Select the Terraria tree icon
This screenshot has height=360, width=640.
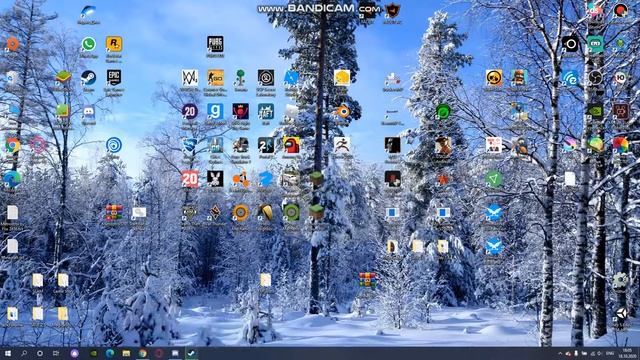pyautogui.click(x=240, y=78)
